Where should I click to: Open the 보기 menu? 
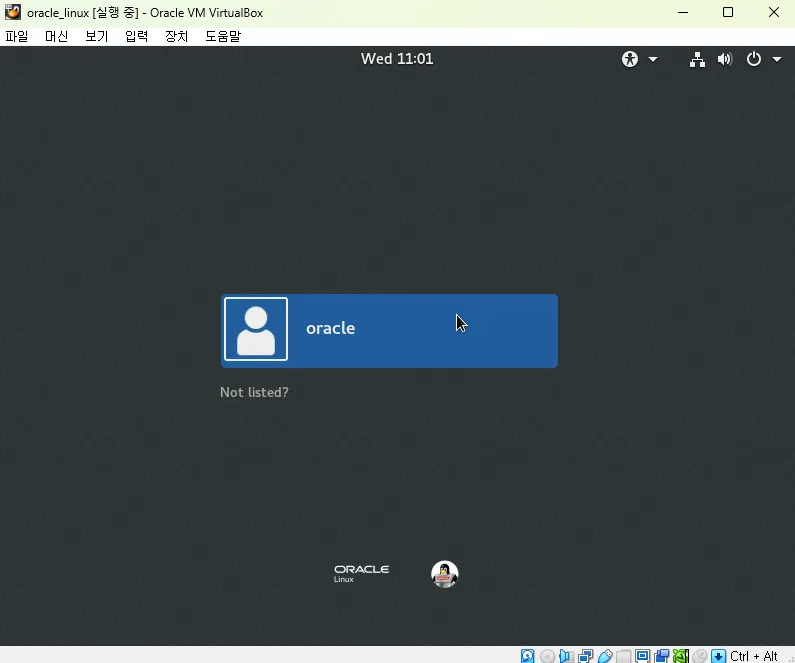(96, 36)
